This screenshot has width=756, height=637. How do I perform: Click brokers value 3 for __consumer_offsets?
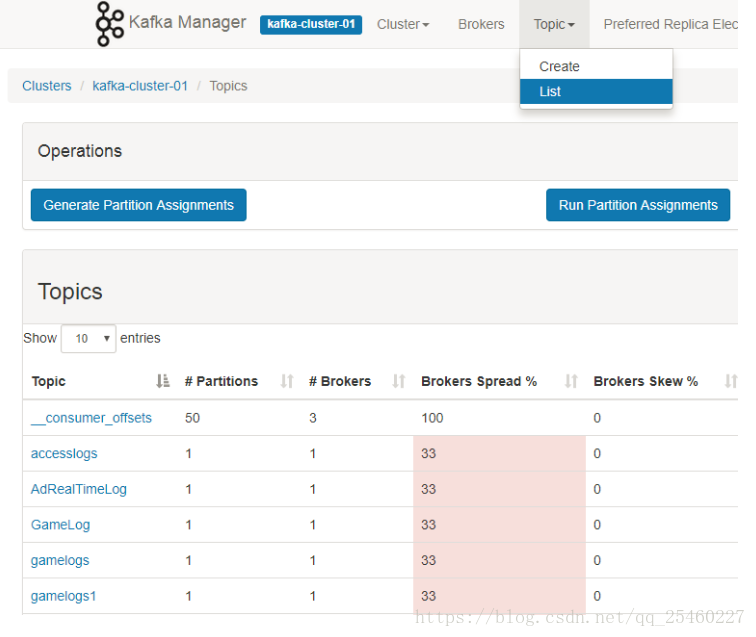click(x=313, y=418)
